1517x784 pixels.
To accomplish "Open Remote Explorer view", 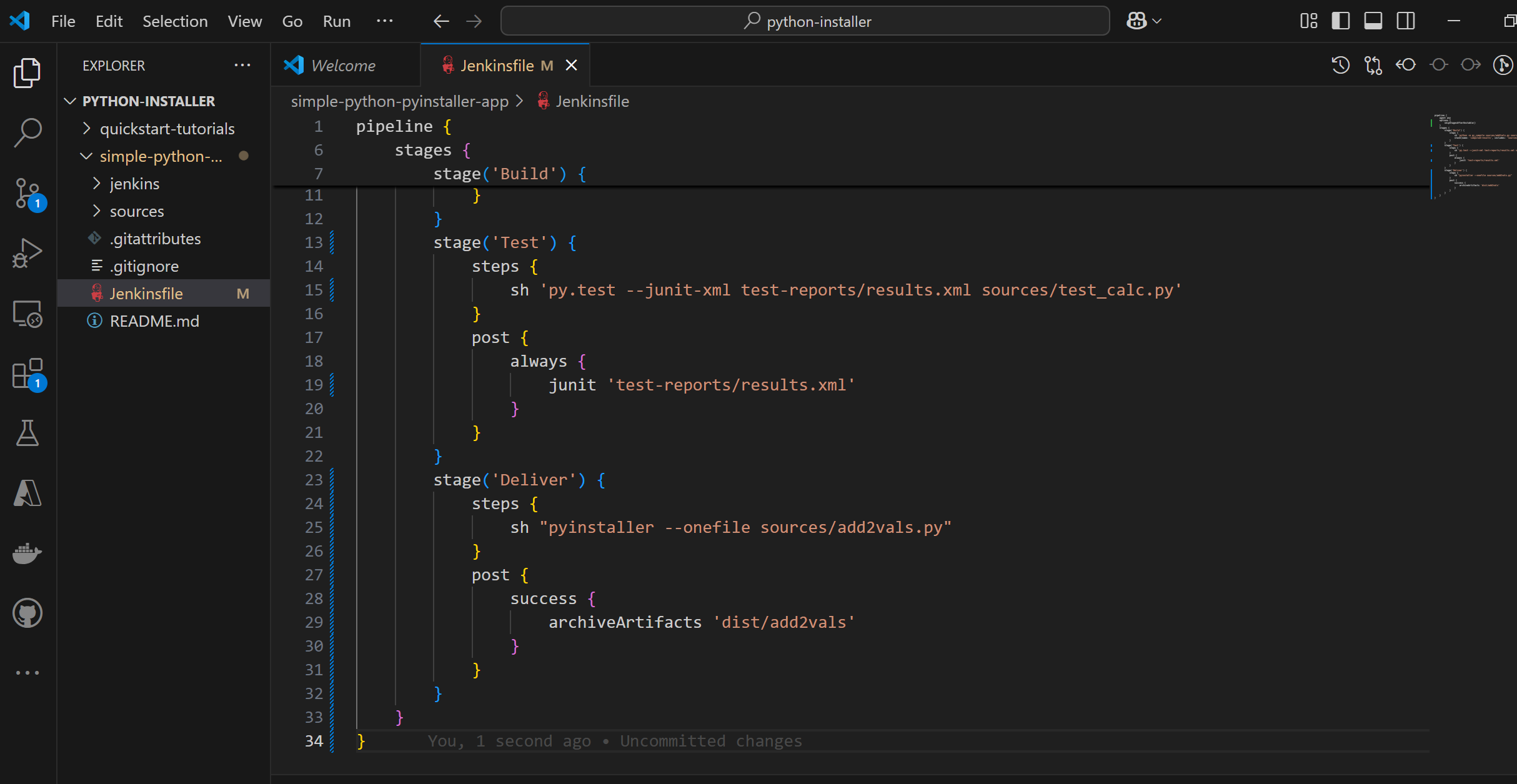I will tap(27, 313).
